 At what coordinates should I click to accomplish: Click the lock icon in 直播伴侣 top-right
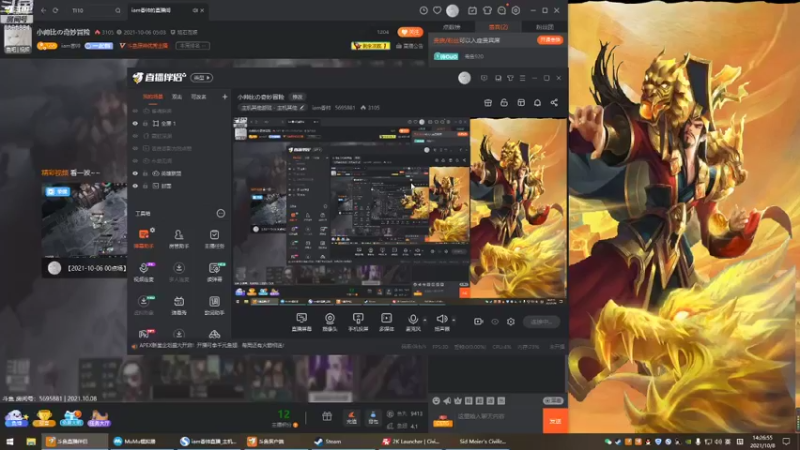coord(504,103)
